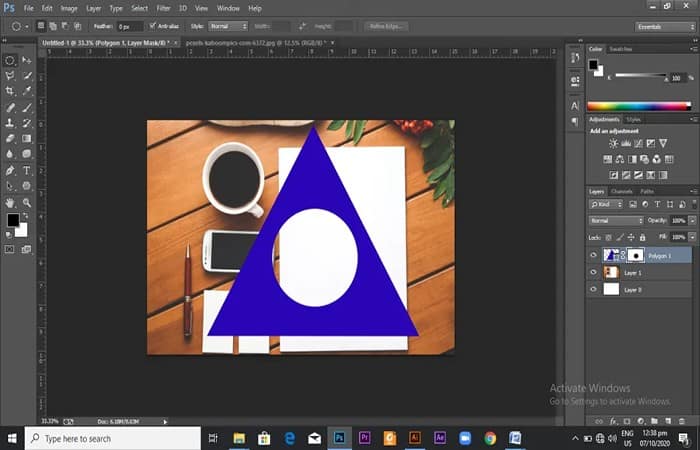Viewport: 700px width, 450px height.
Task: Click the foreground color swatch in toolbox
Action: point(13,220)
